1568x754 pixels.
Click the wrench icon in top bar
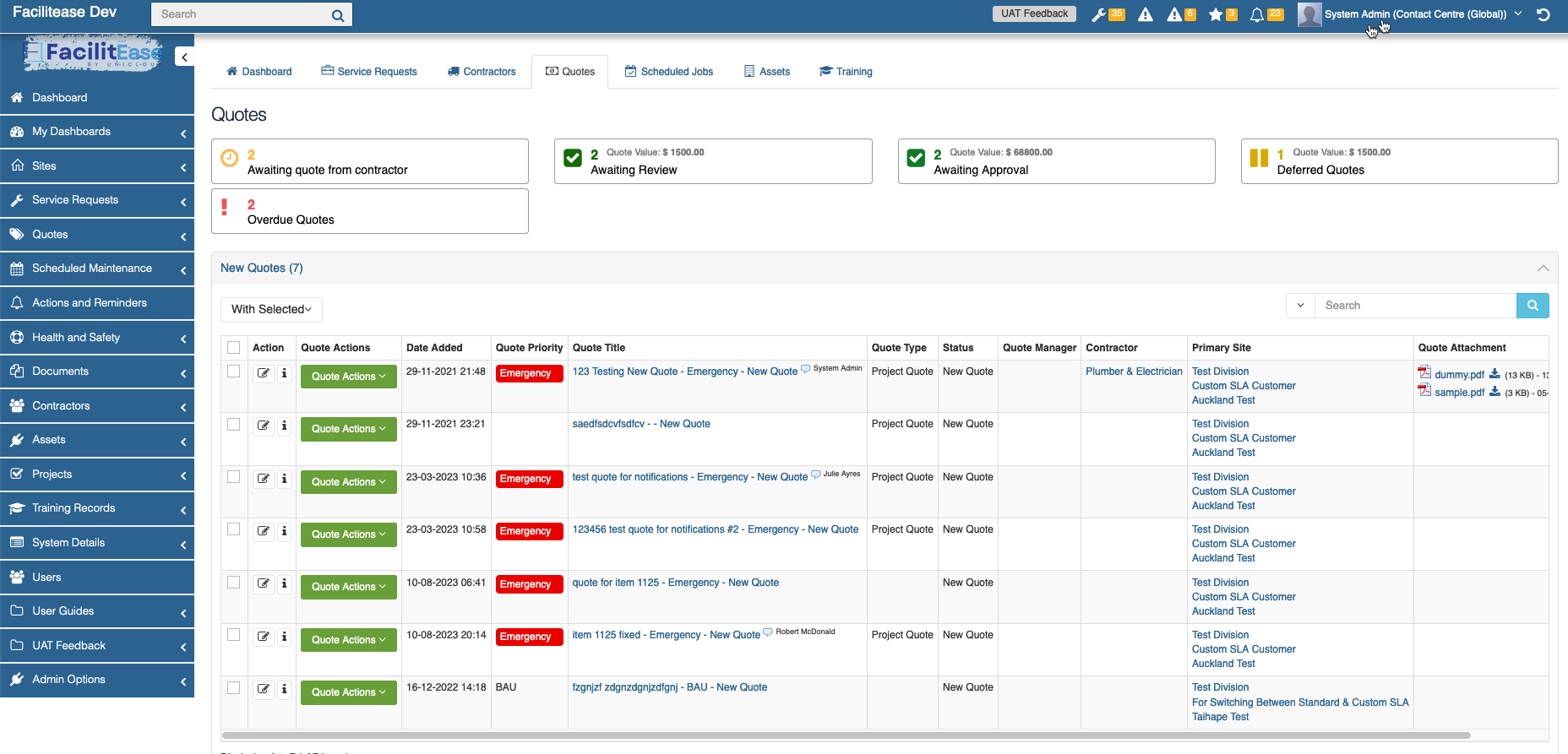pos(1098,14)
